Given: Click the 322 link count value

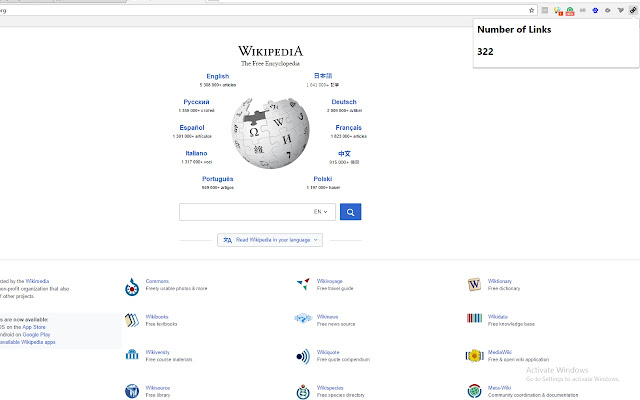Looking at the screenshot, I should (485, 52).
